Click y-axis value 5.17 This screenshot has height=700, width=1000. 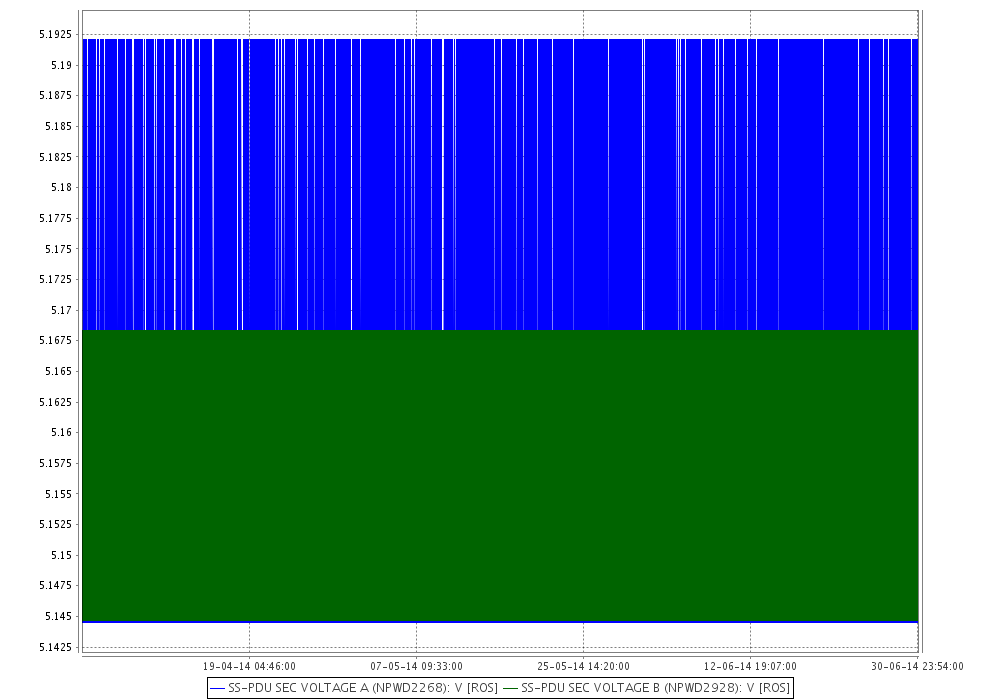[61, 310]
